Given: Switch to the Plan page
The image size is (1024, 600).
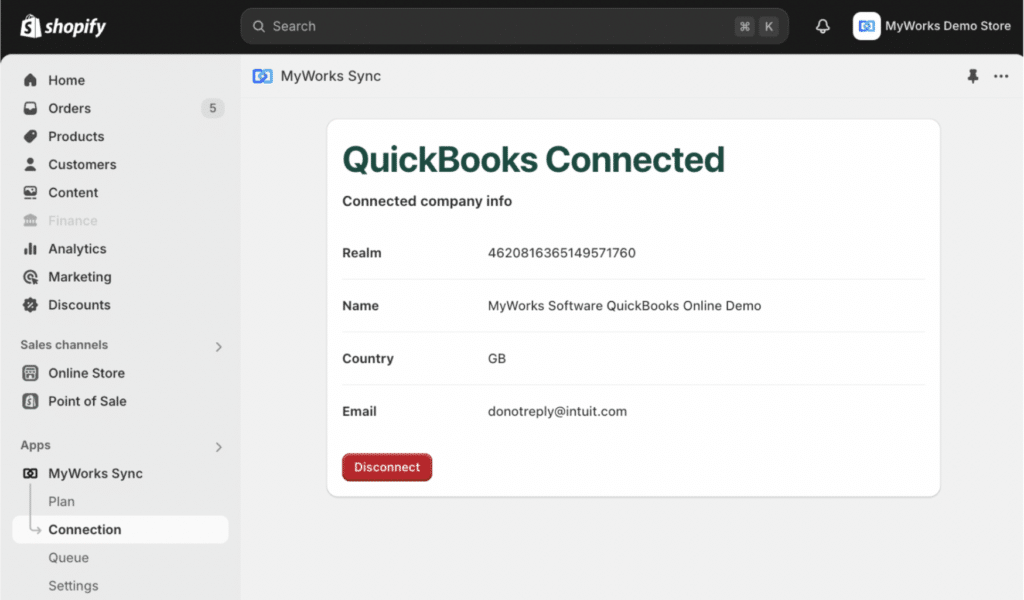Looking at the screenshot, I should point(62,501).
